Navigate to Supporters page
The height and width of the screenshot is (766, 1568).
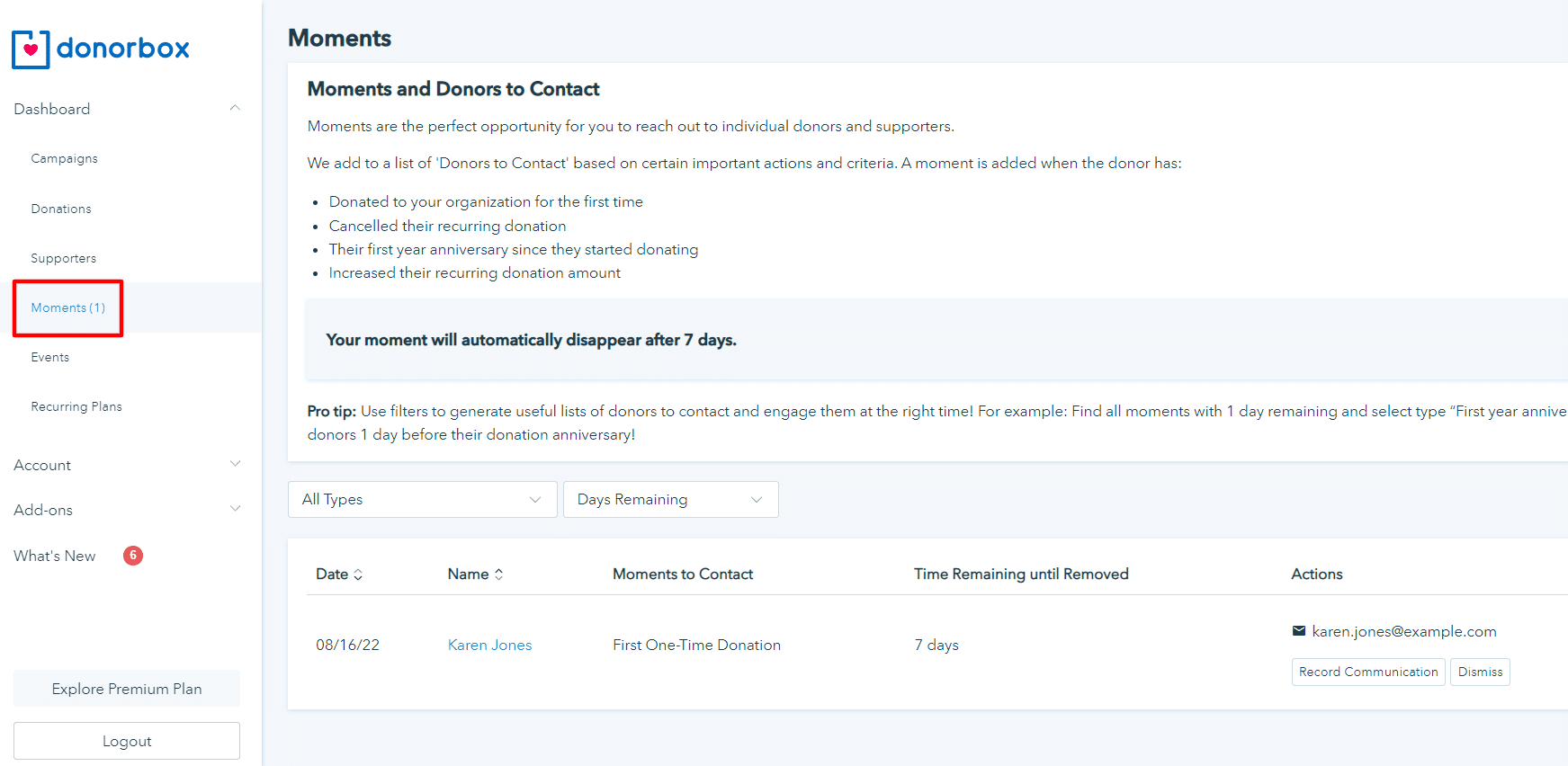pos(63,259)
